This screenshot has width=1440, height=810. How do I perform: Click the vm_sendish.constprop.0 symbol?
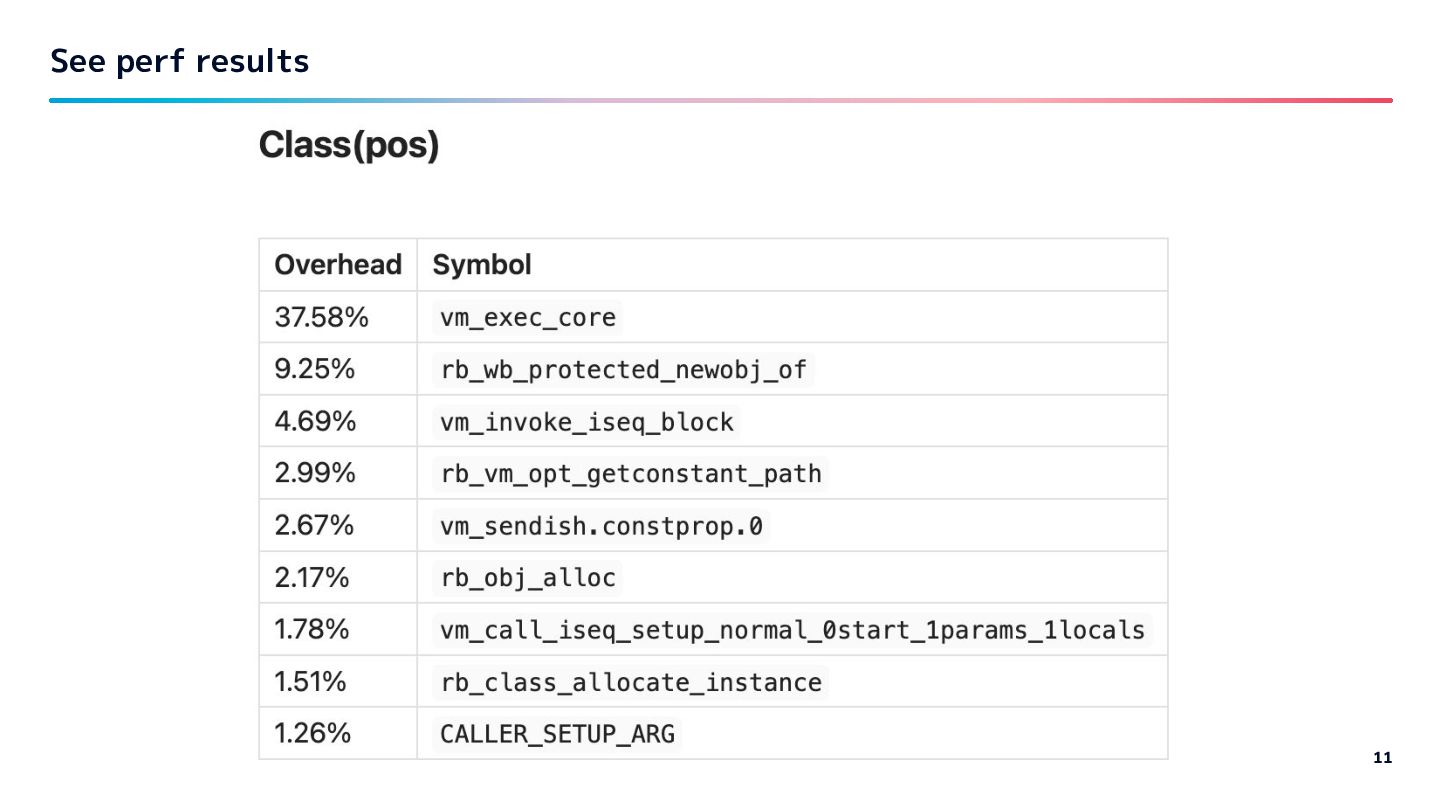pyautogui.click(x=601, y=526)
